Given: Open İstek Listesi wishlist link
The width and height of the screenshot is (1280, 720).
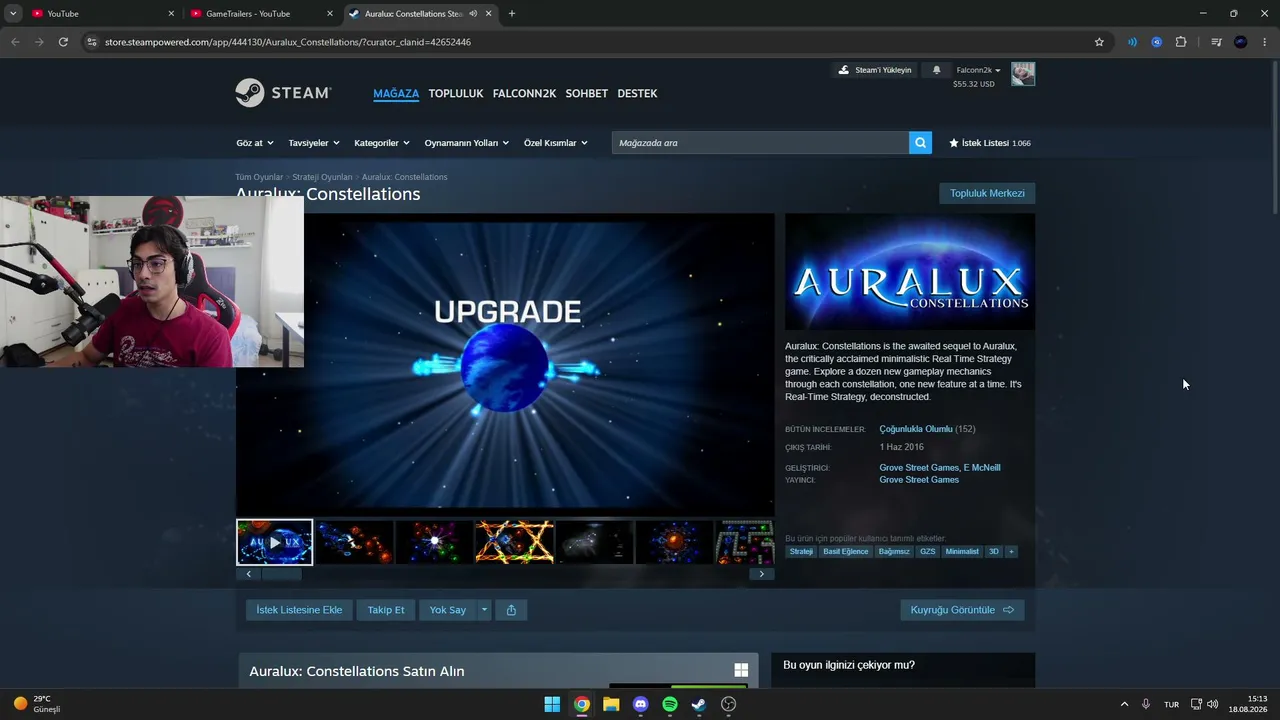Looking at the screenshot, I should (990, 143).
